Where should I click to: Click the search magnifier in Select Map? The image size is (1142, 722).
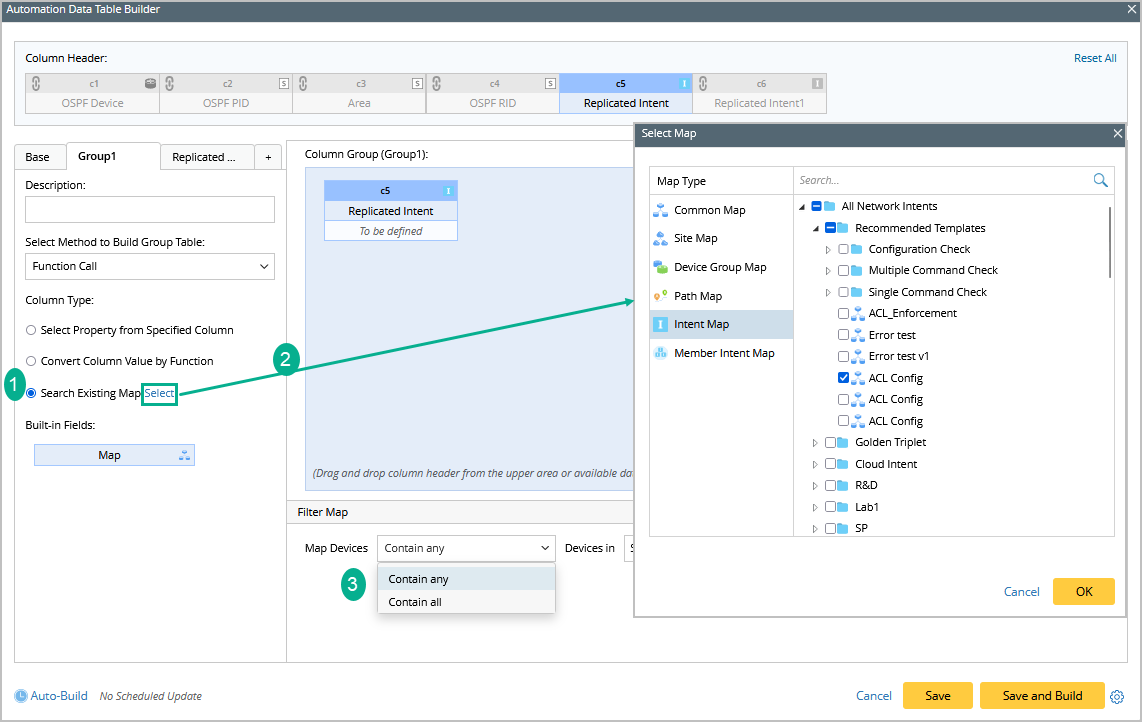(x=1100, y=180)
